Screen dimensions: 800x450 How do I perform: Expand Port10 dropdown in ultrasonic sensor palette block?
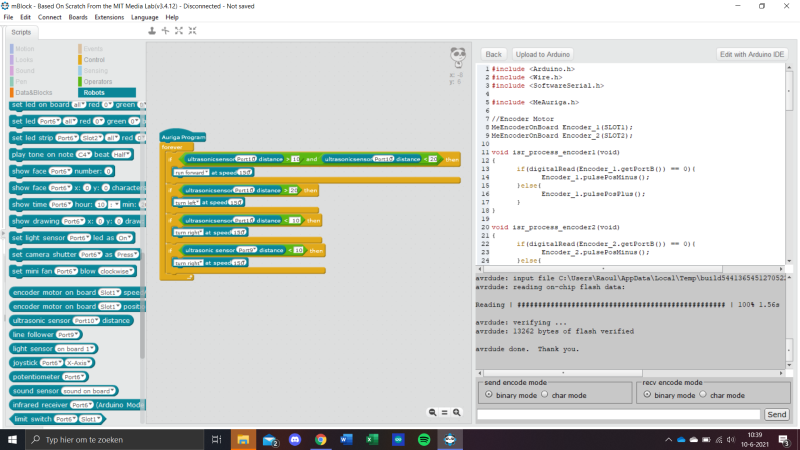point(86,321)
